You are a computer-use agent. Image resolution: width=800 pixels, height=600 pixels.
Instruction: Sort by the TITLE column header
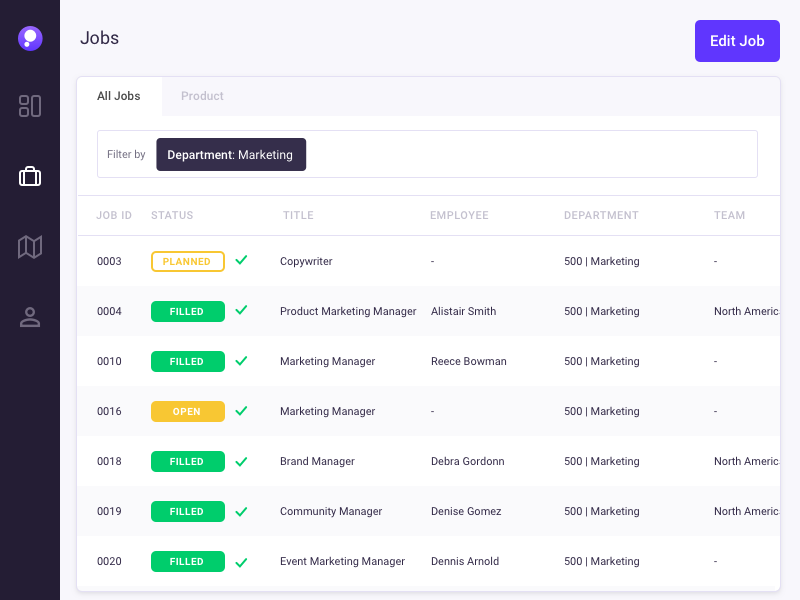pos(298,215)
